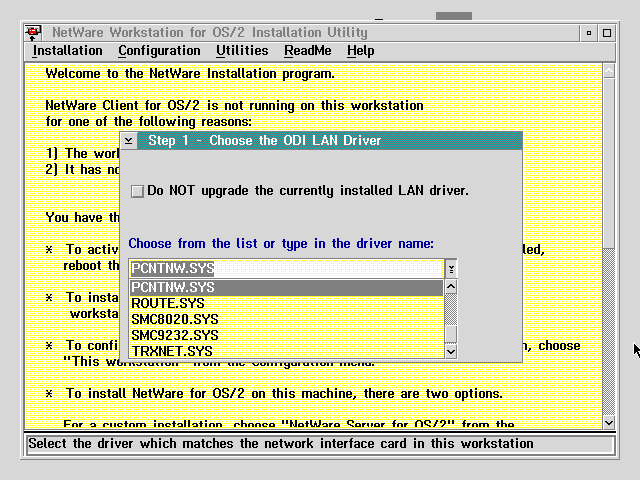Click the main window vertical scrollbar thumb

tap(609, 163)
